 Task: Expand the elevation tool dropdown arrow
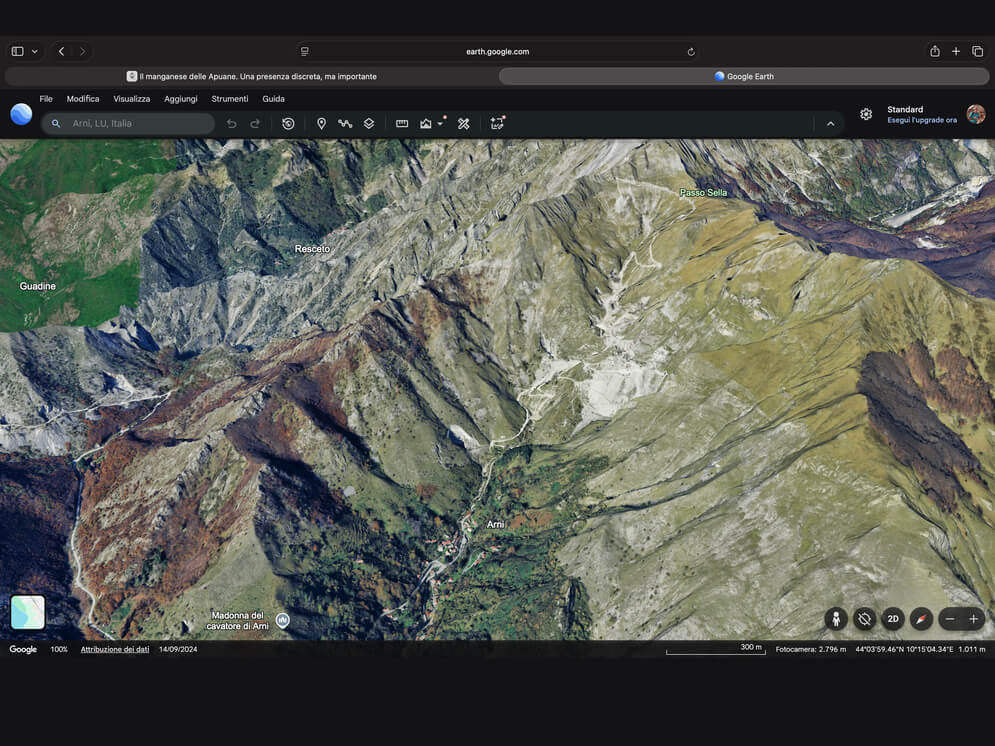coord(440,124)
